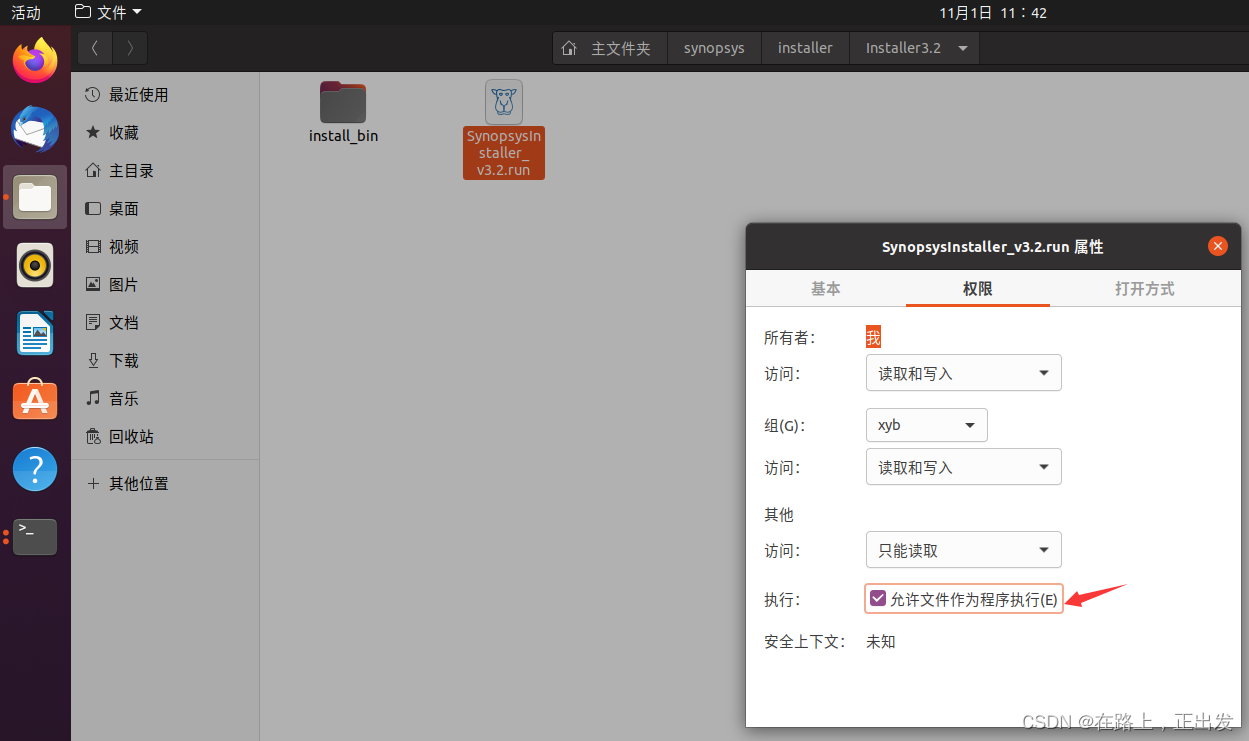Navigate to synopsys in path bar
This screenshot has height=741, width=1249.
pyautogui.click(x=714, y=48)
